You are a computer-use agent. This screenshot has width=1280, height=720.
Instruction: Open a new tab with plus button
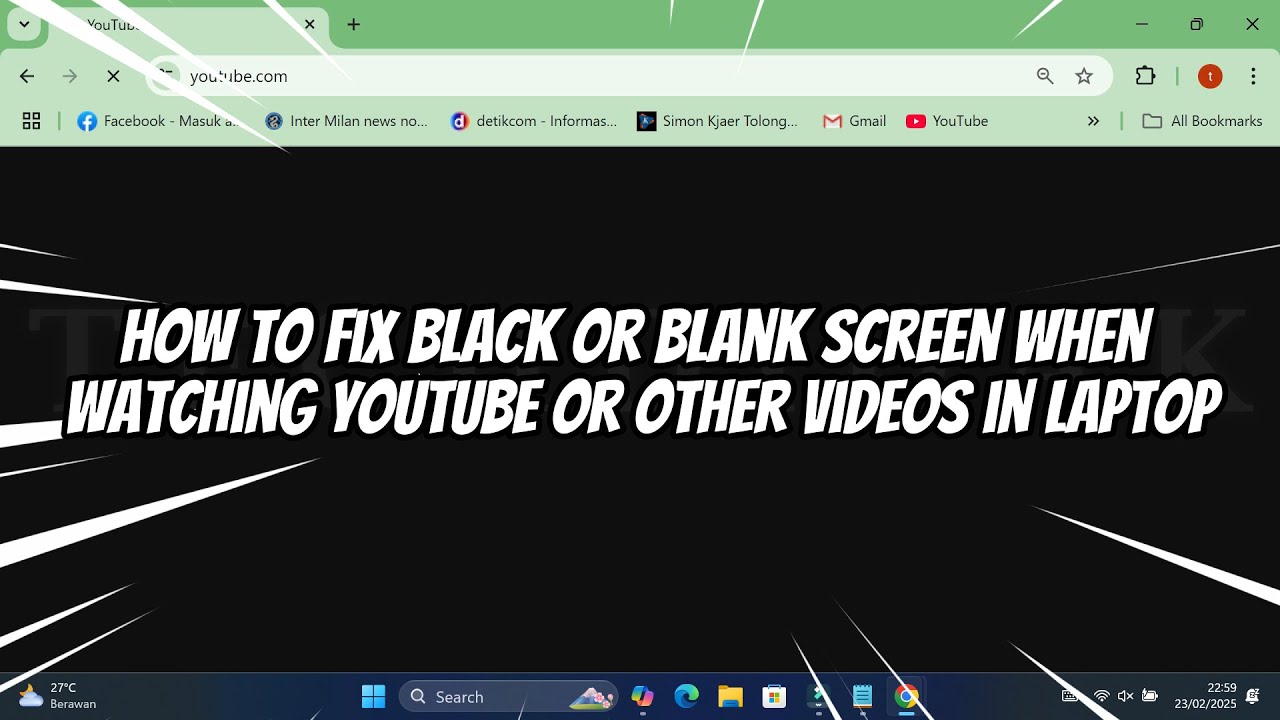click(x=353, y=24)
